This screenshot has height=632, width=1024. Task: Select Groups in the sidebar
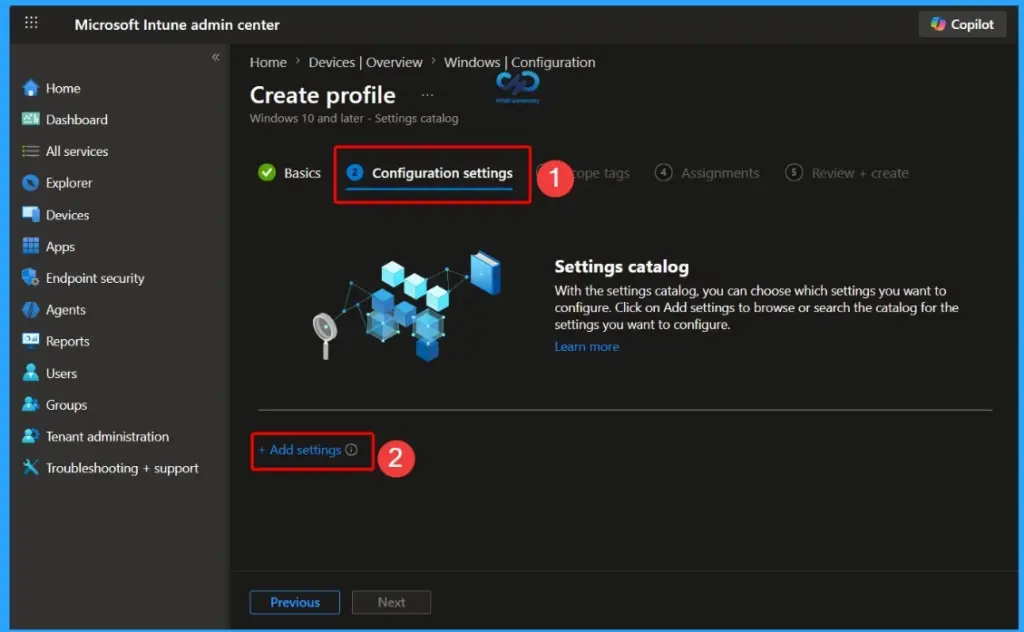pos(66,405)
